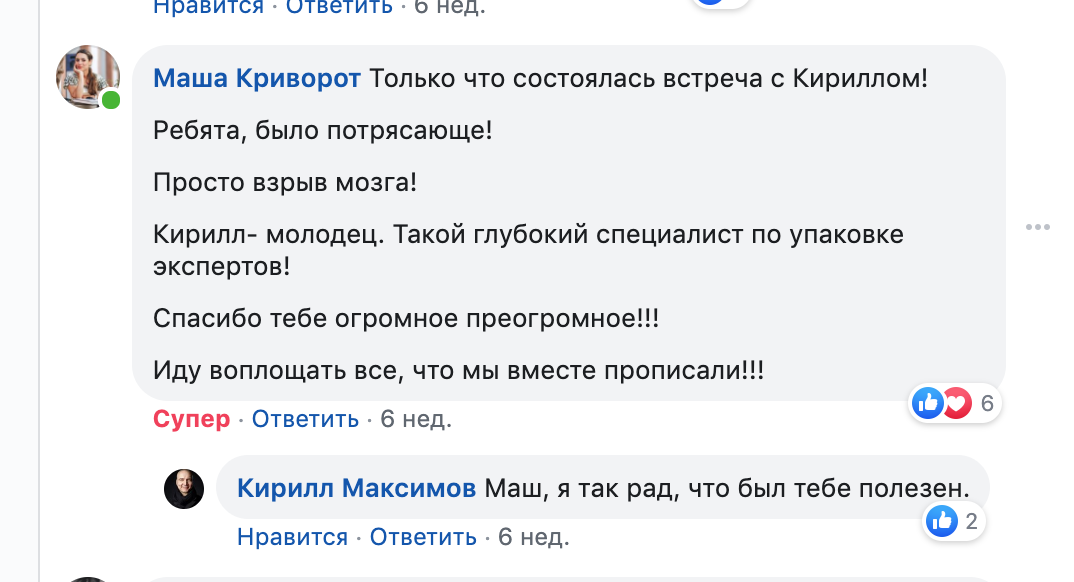1074x582 pixels.
Task: Toggle the red Супер reaction
Action: click(192, 419)
